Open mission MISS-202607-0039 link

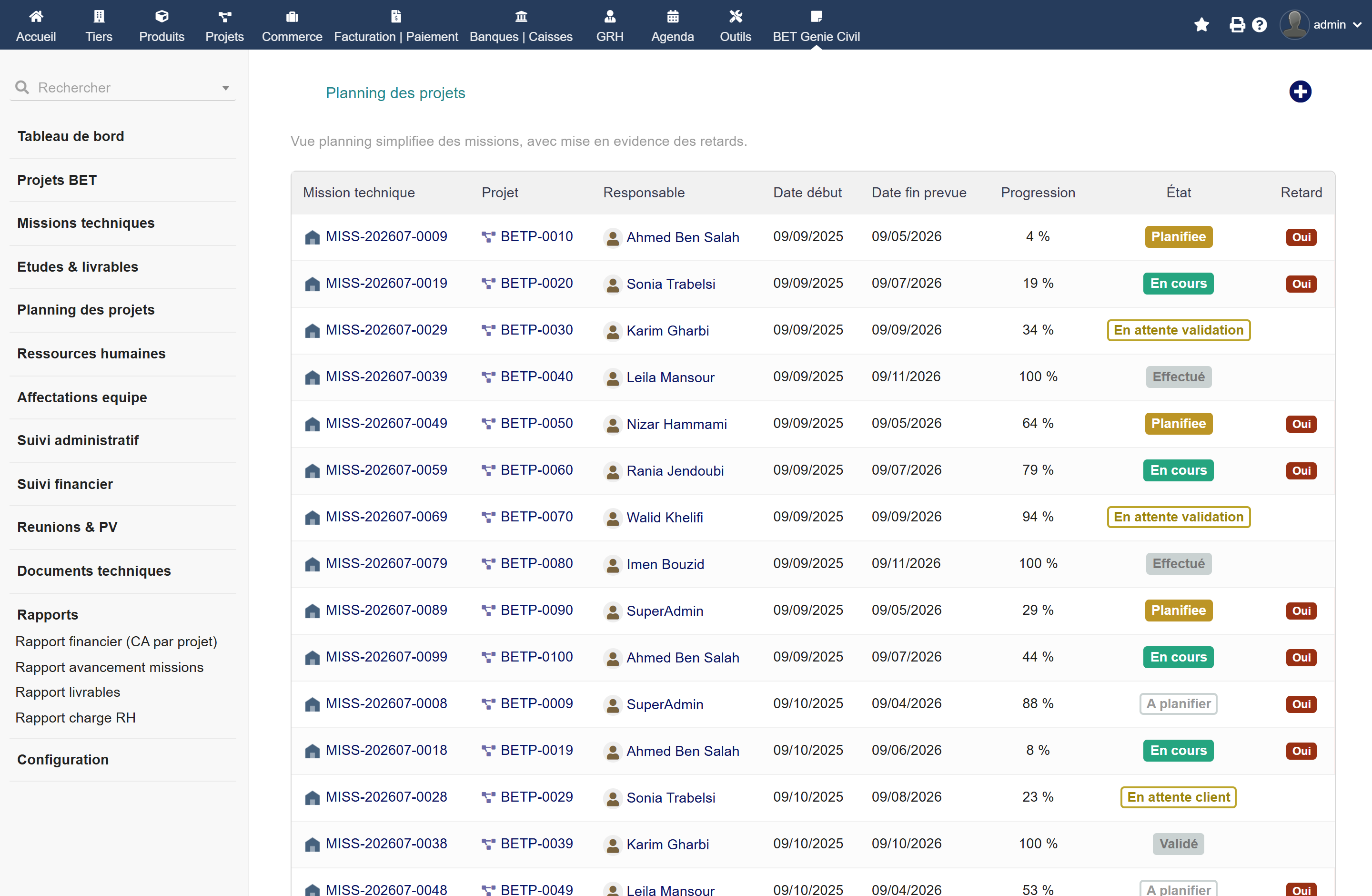(386, 377)
